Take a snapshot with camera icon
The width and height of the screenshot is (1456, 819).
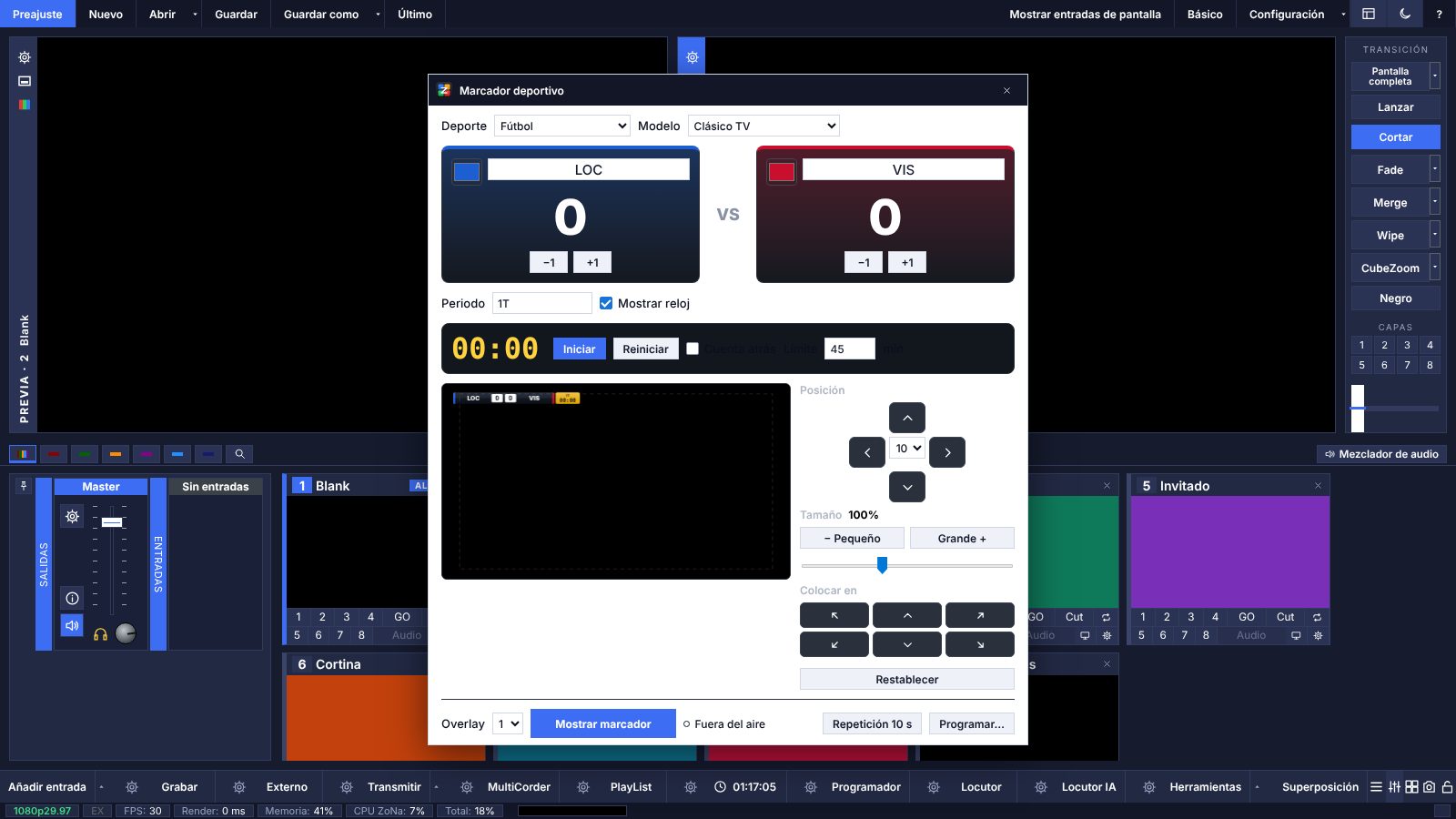(x=1429, y=786)
